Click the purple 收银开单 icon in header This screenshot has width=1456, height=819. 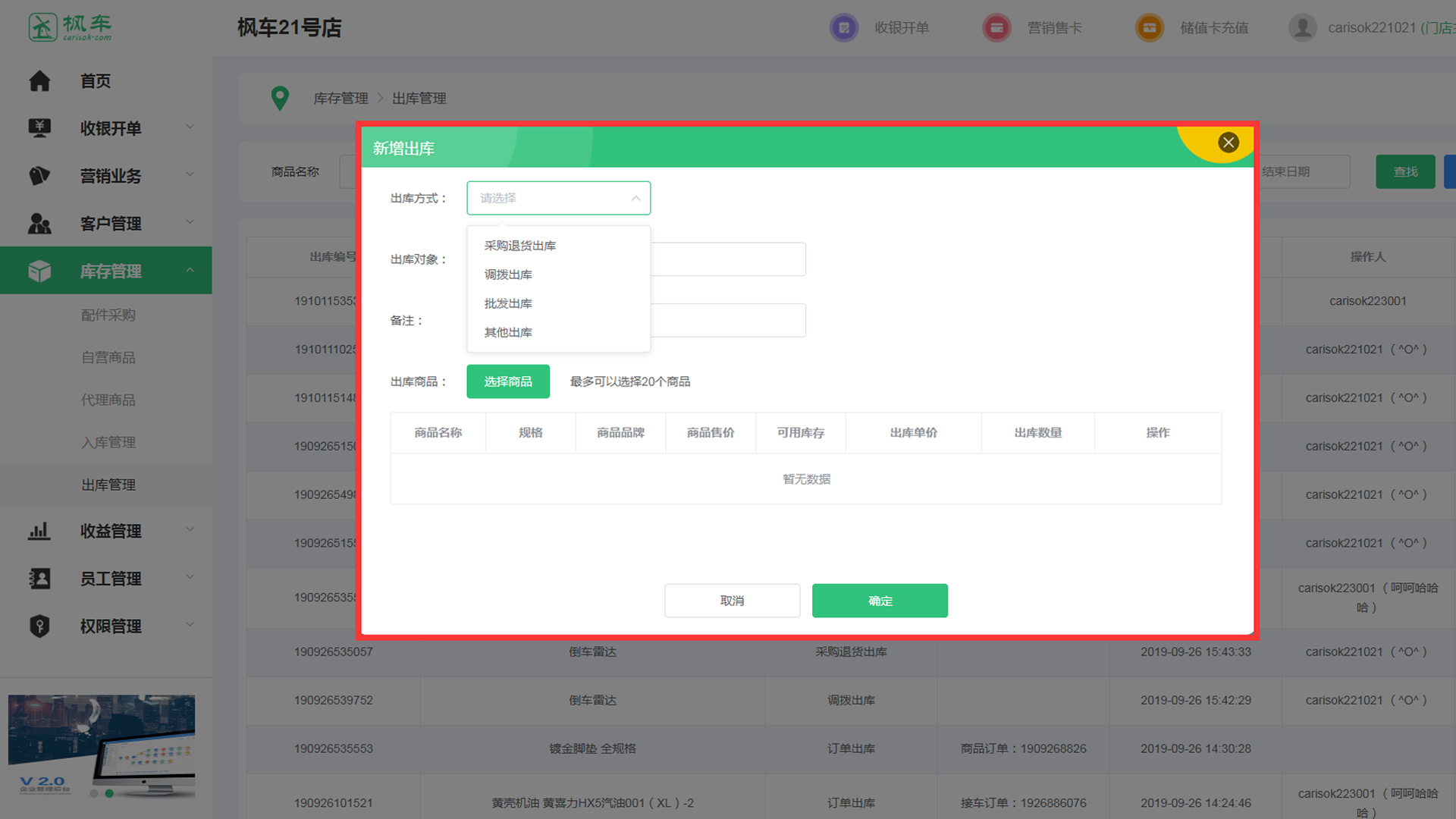843,28
